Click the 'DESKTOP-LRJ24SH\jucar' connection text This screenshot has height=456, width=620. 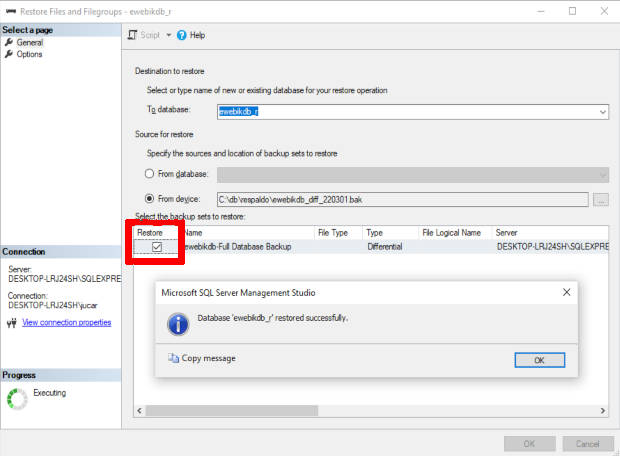click(53, 305)
